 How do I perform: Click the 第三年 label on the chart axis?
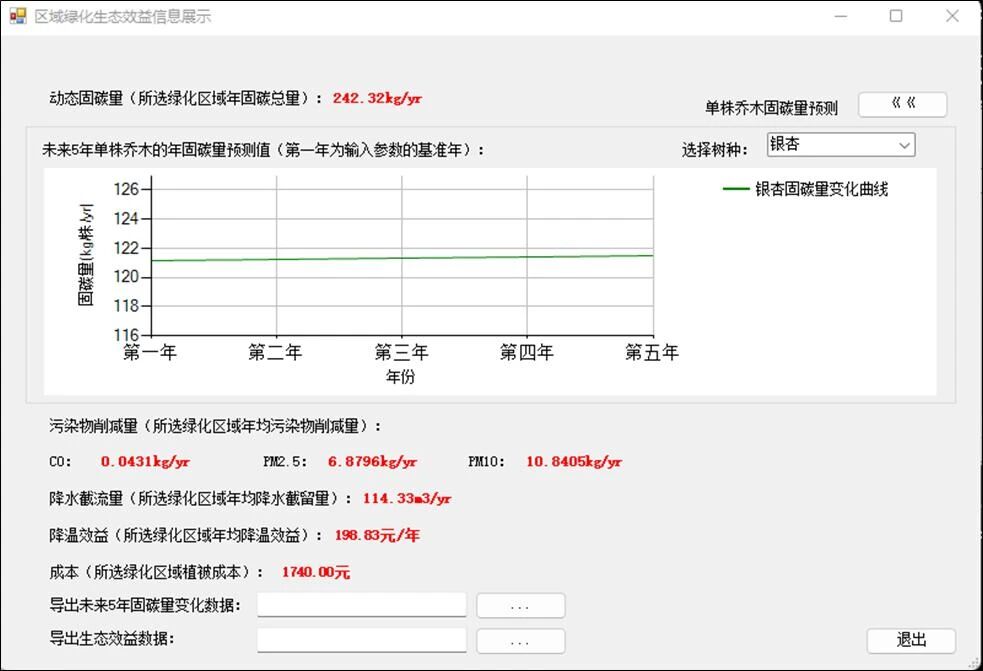(401, 353)
